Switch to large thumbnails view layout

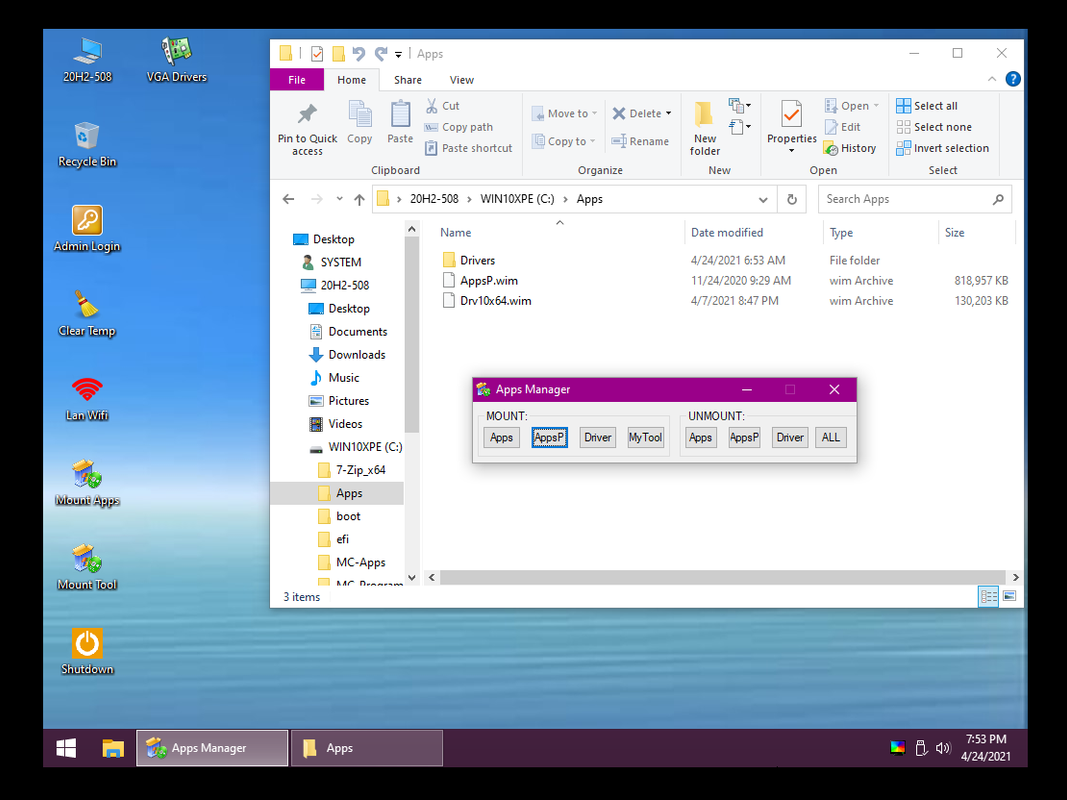click(1009, 596)
